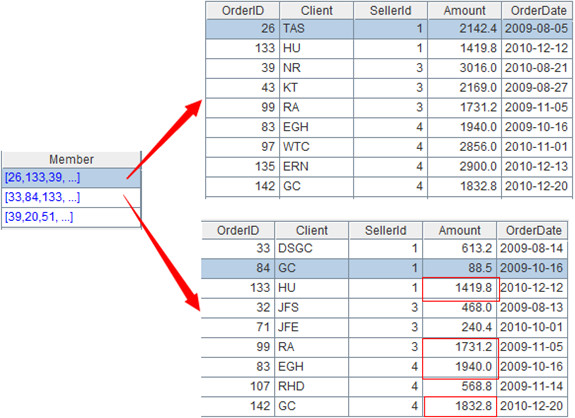575x418 pixels.
Task: Select the amount 3016.0 cell
Action: pyautogui.click(x=465, y=68)
